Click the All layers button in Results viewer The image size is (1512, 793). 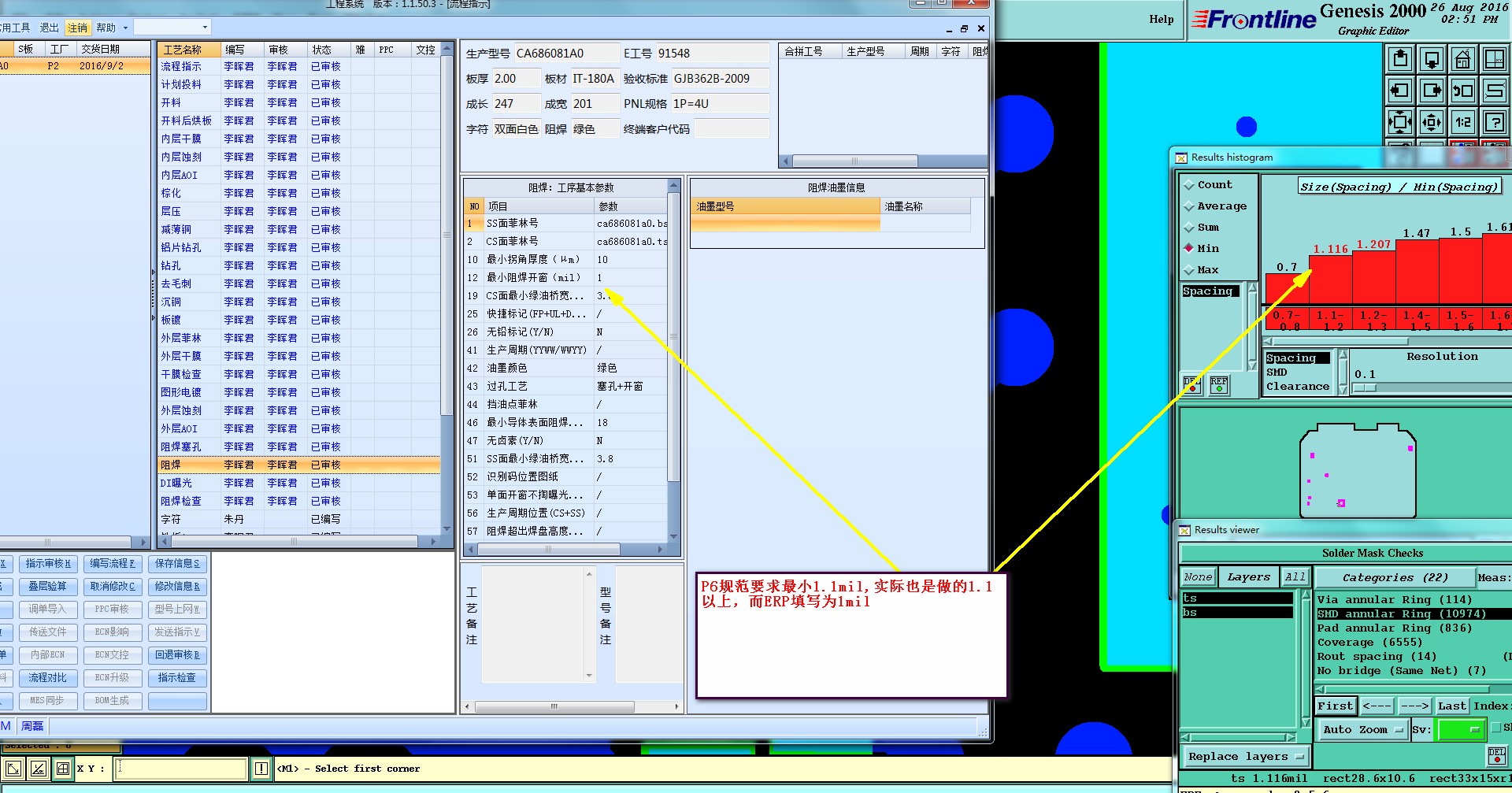coord(1295,577)
